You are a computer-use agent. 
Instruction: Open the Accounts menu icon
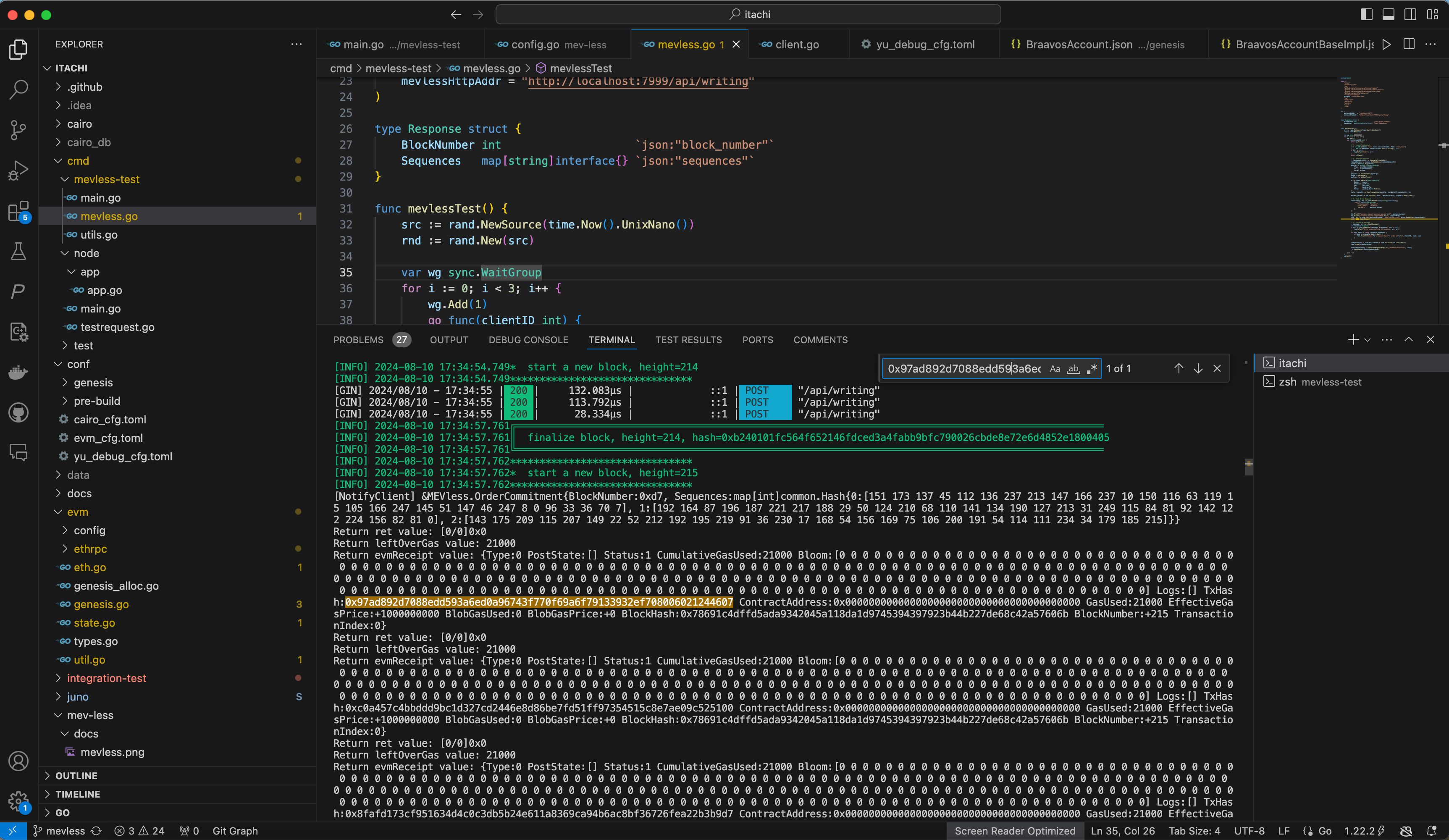[18, 761]
